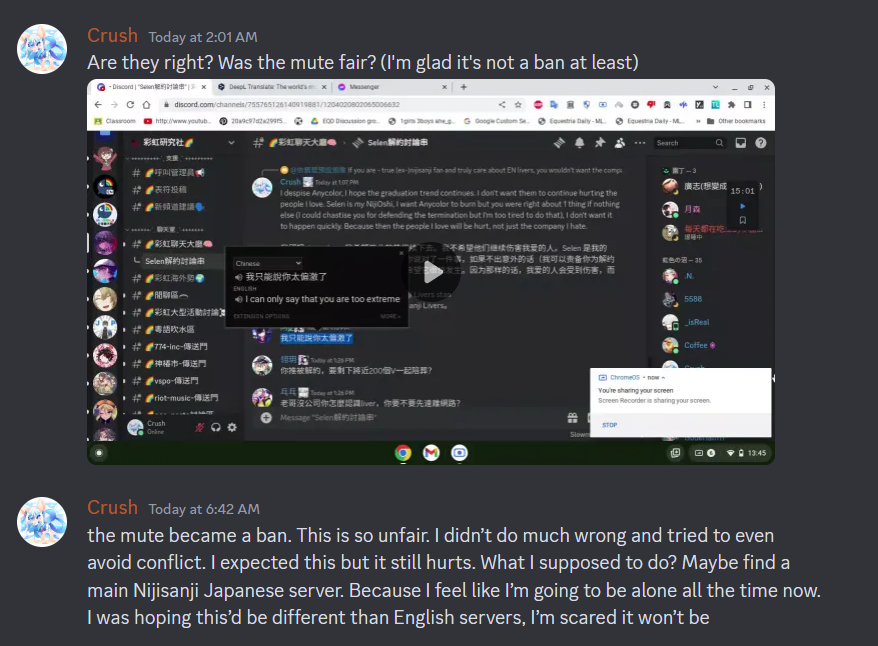The height and width of the screenshot is (646, 878).
Task: Open the Chinese language dropdown
Action: click(x=268, y=263)
